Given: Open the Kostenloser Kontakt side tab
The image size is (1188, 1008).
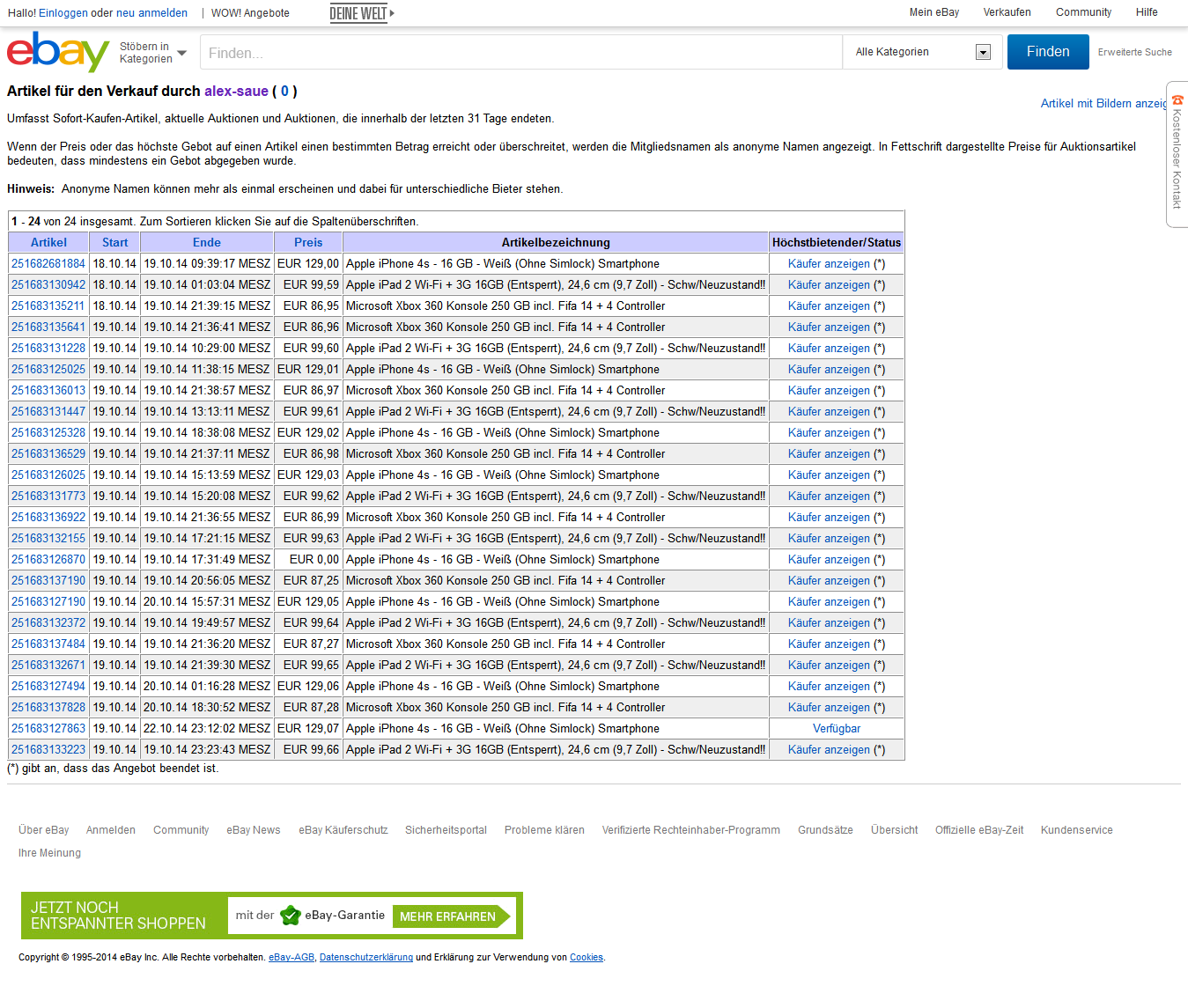Looking at the screenshot, I should pyautogui.click(x=1177, y=154).
